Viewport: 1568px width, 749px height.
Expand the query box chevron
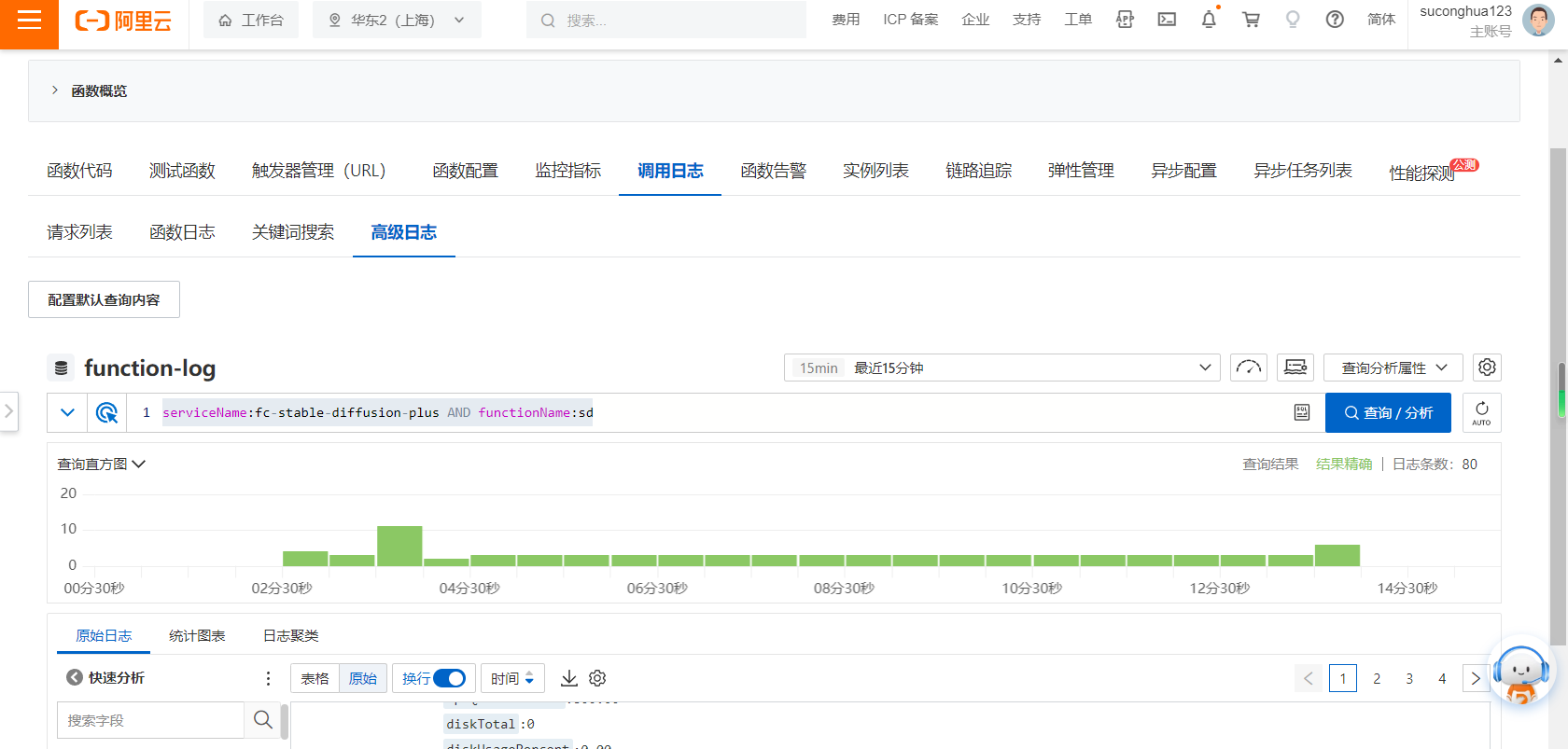click(67, 412)
